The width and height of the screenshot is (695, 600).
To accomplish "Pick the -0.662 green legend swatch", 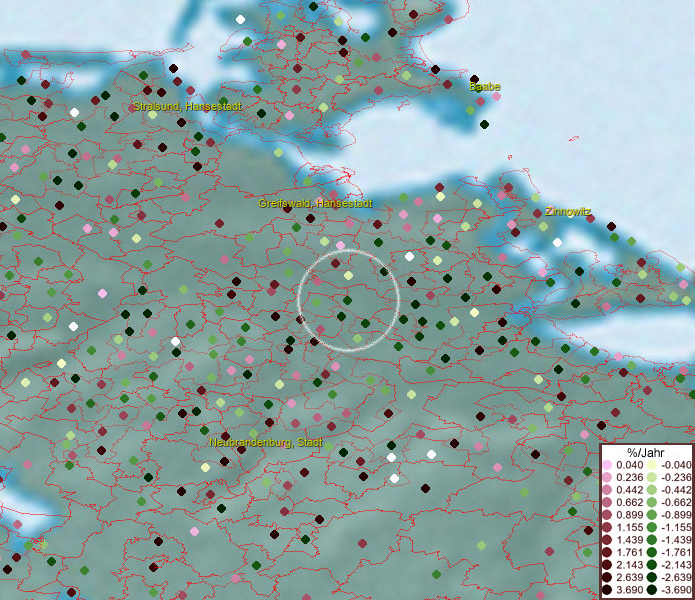I will click(x=652, y=503).
